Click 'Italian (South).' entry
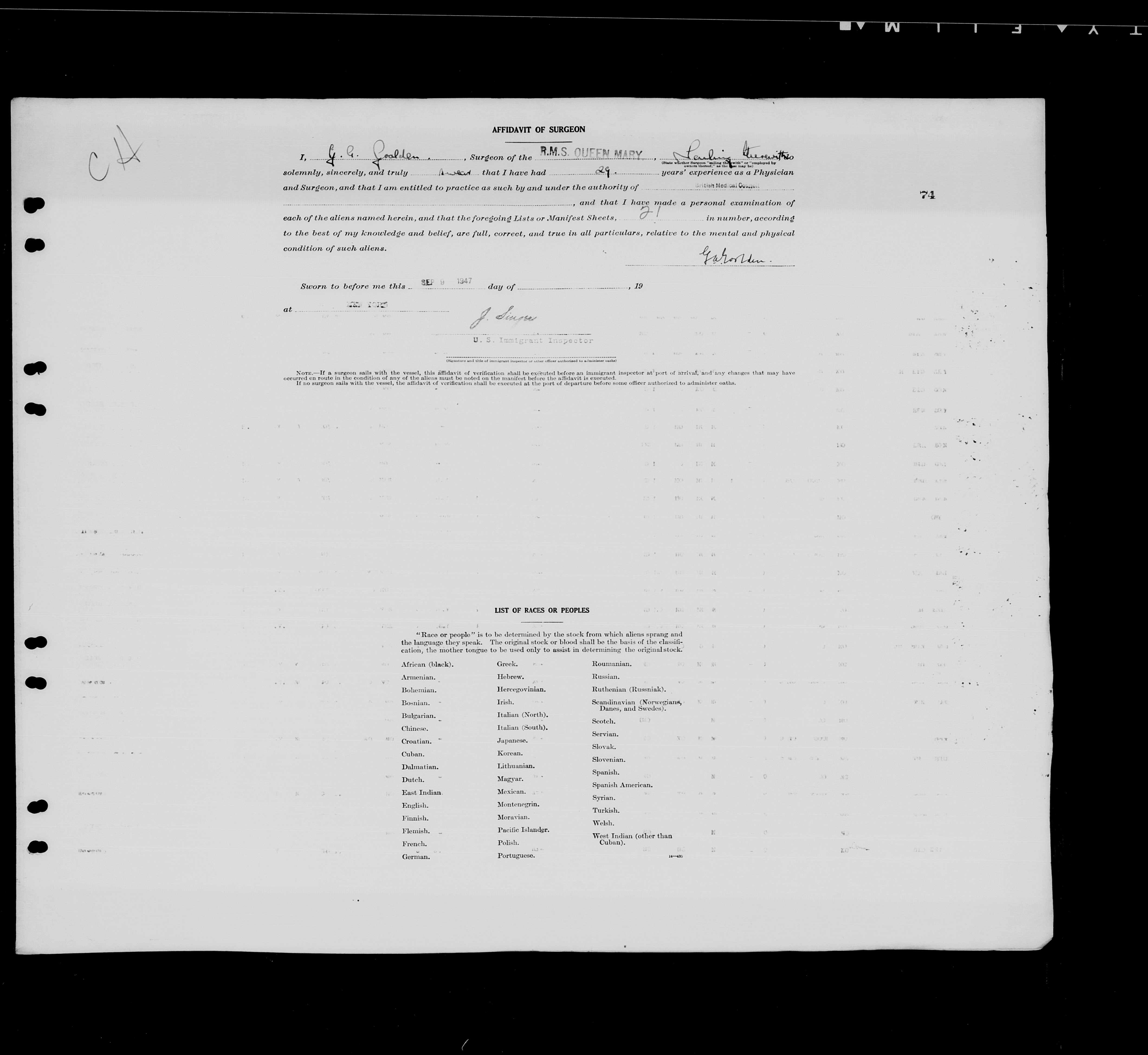Screen dimensions: 1148x1055 click(x=522, y=728)
